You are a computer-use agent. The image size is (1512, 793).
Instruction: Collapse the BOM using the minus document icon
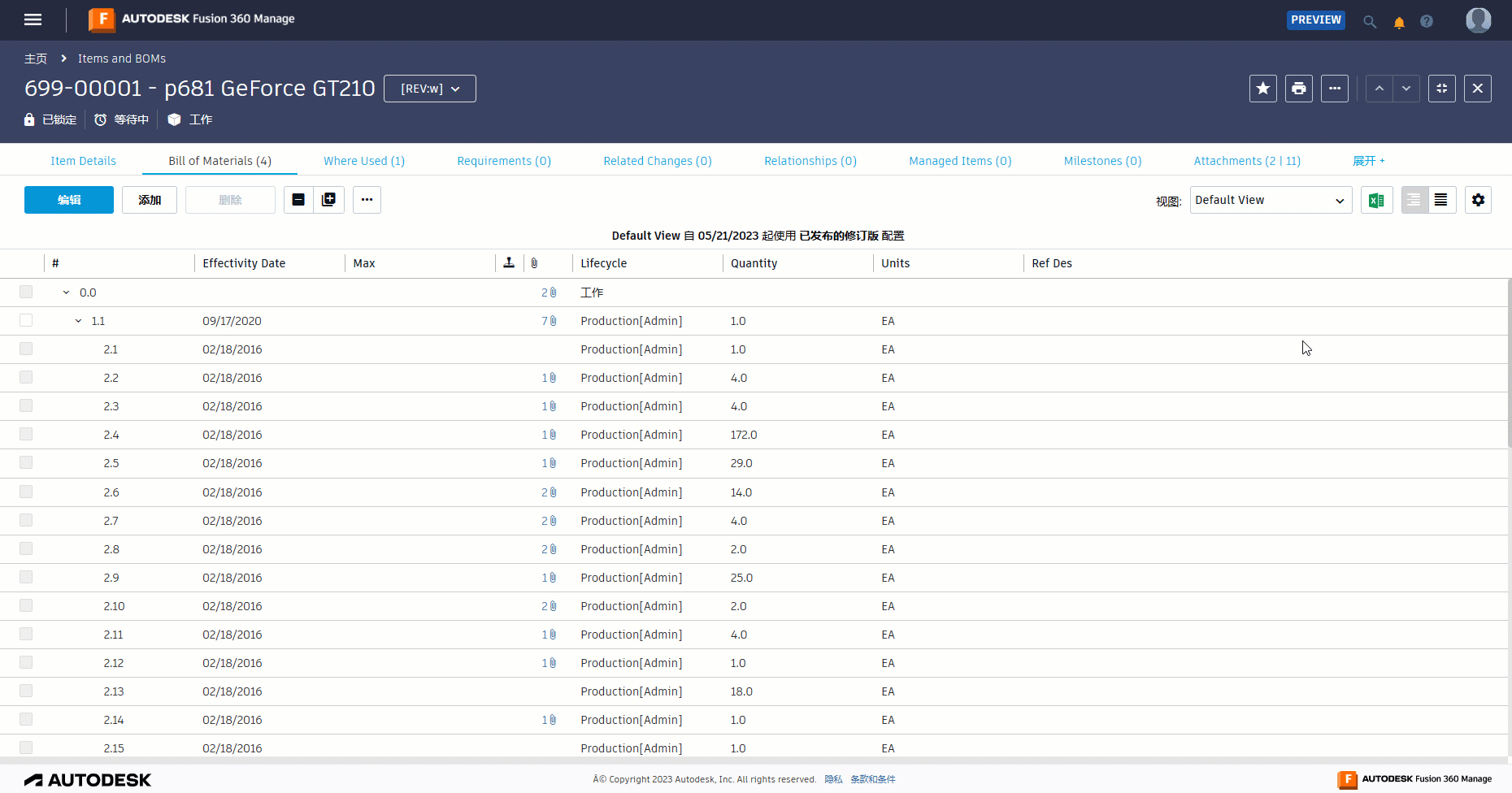(x=298, y=199)
